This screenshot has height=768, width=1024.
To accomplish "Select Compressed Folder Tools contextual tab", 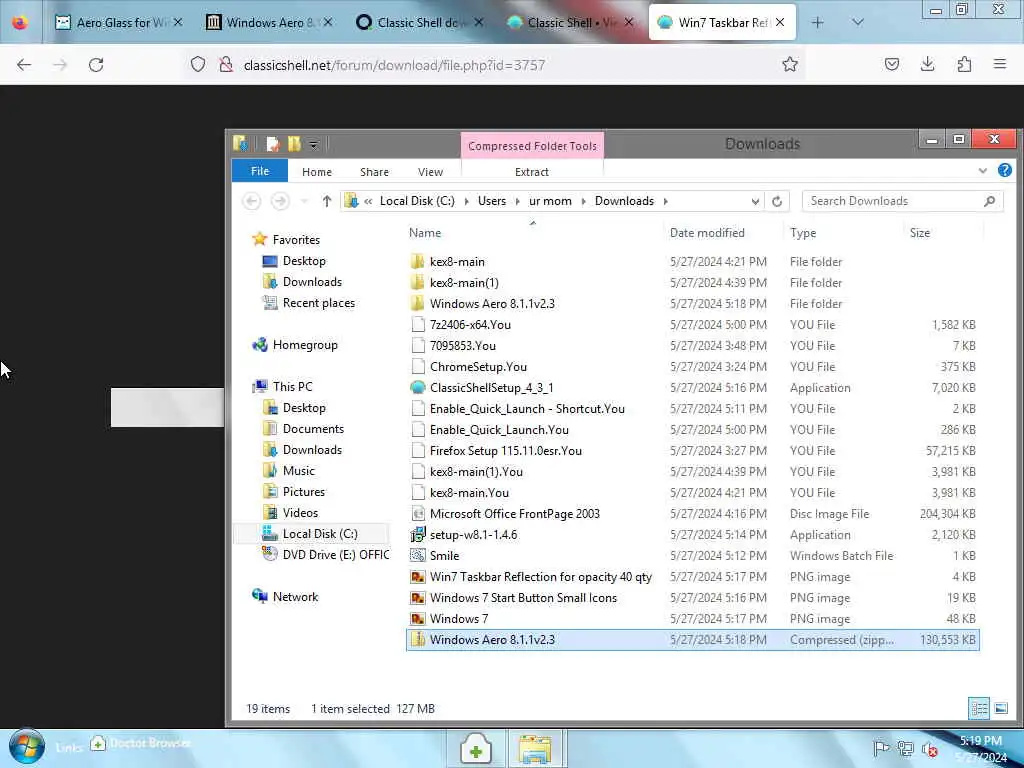I will (532, 146).
